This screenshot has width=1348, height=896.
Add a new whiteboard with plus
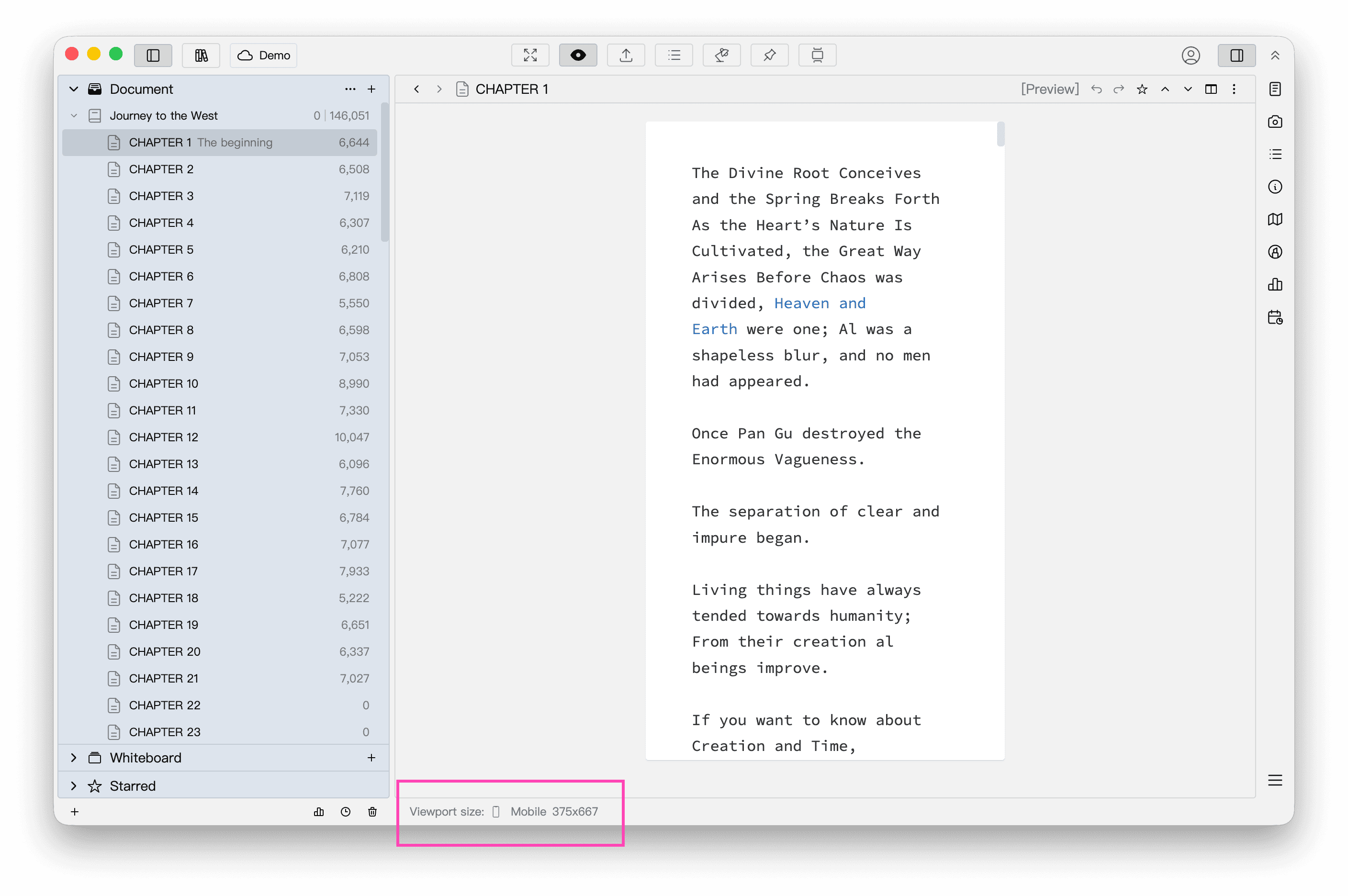[x=371, y=758]
